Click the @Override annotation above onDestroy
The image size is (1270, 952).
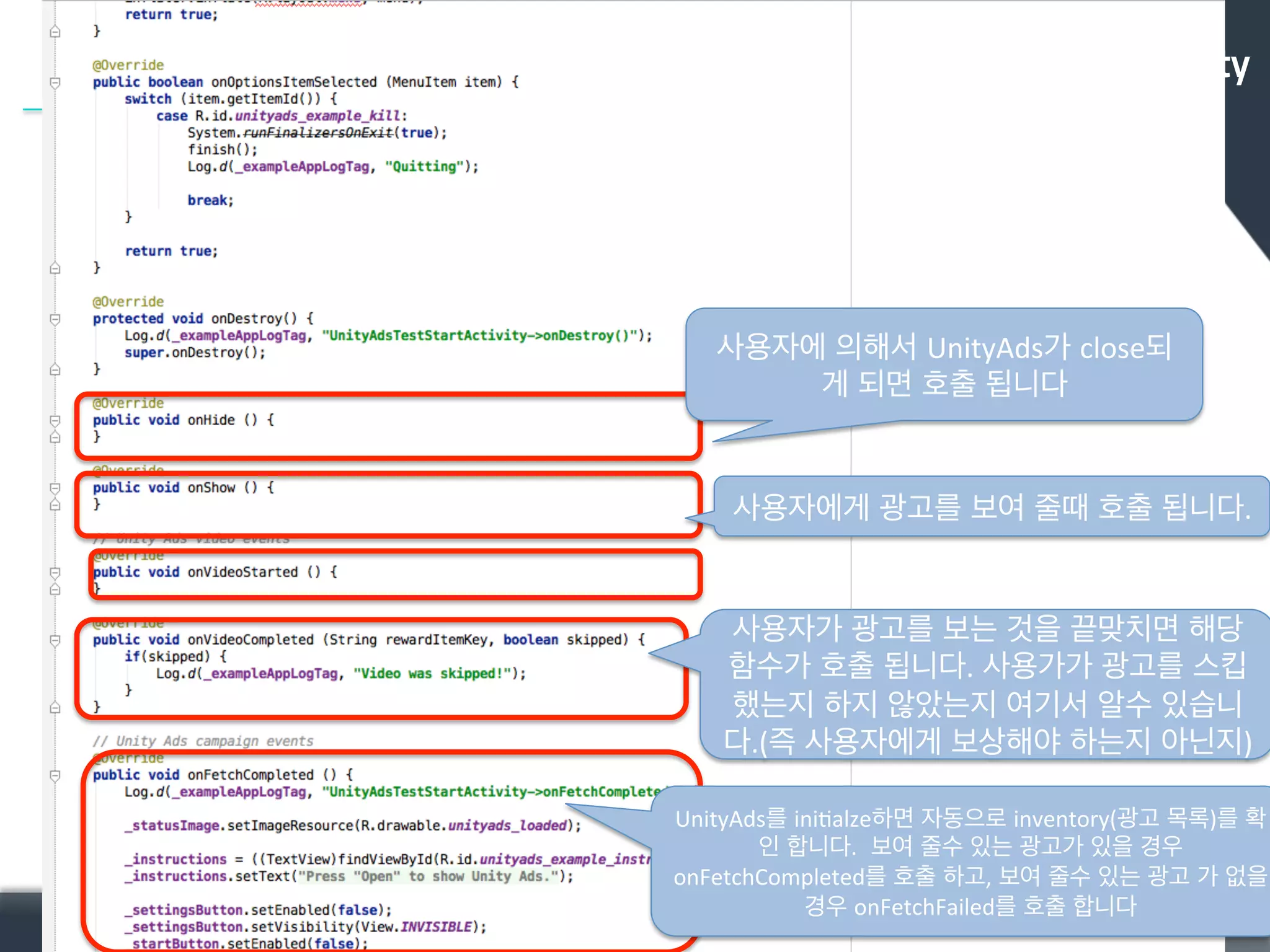point(128,302)
